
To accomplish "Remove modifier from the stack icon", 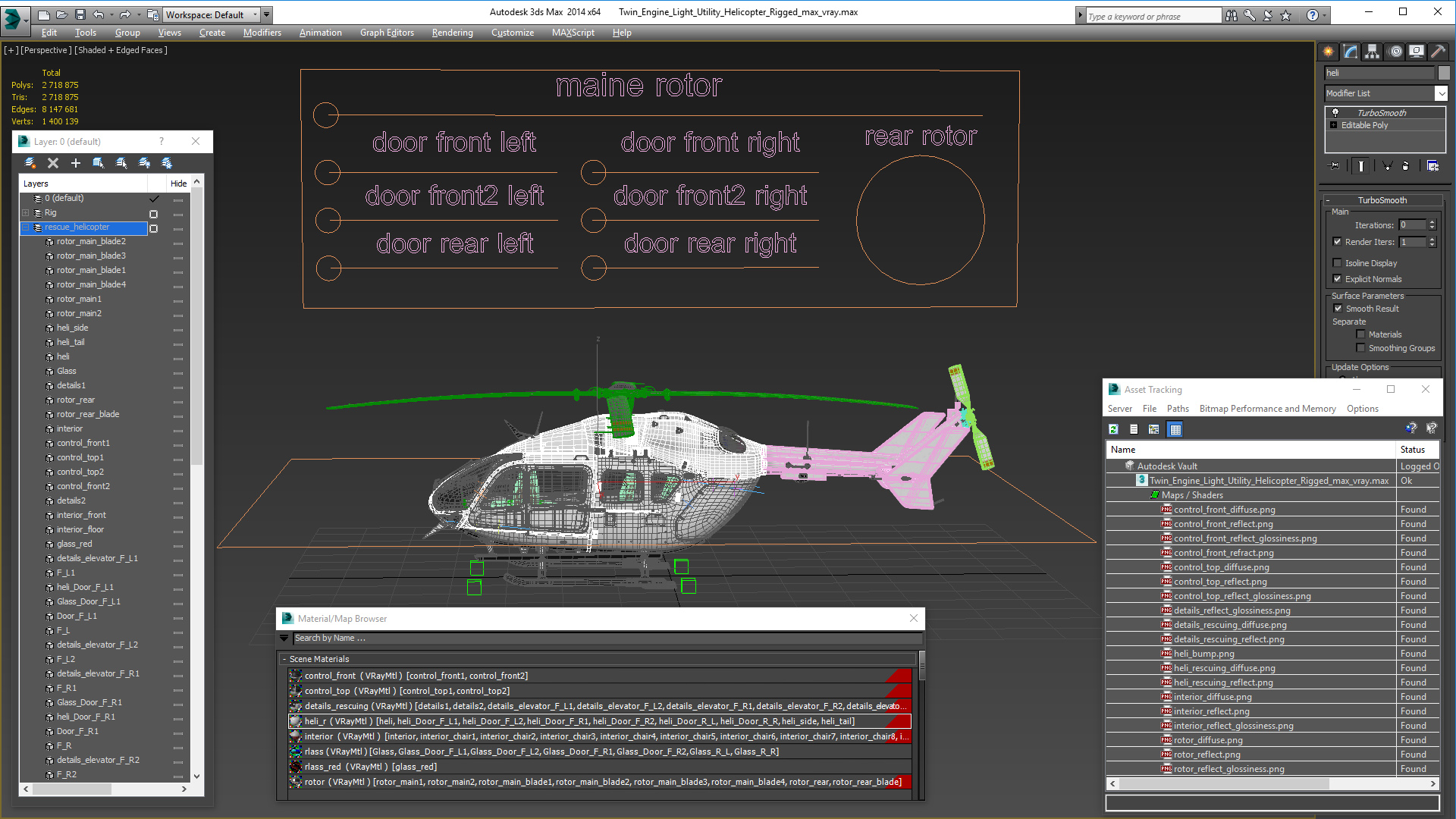I will (1406, 166).
